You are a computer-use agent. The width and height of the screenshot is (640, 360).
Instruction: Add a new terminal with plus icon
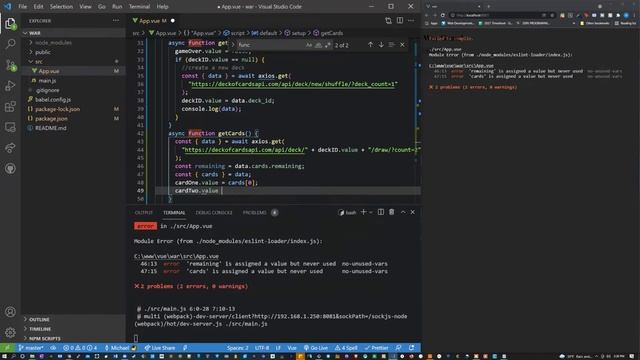pyautogui.click(x=363, y=212)
